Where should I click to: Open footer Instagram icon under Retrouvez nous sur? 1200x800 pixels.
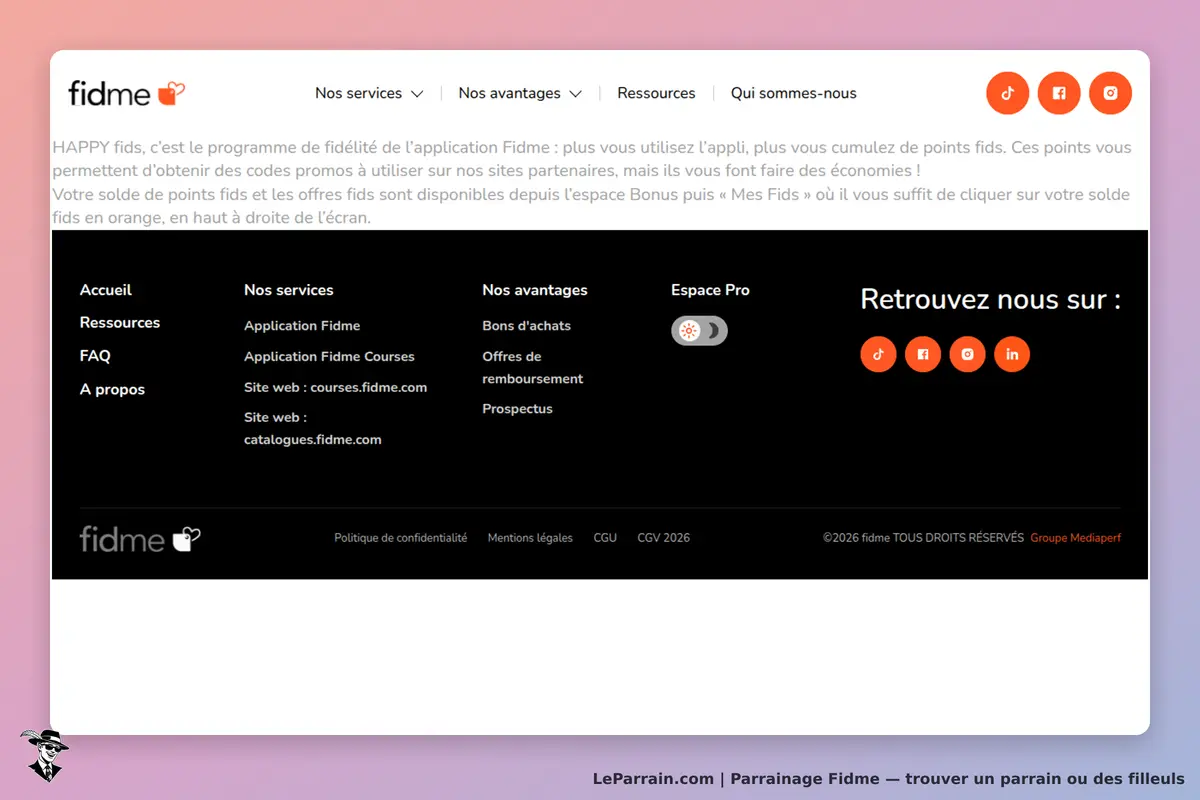point(967,354)
